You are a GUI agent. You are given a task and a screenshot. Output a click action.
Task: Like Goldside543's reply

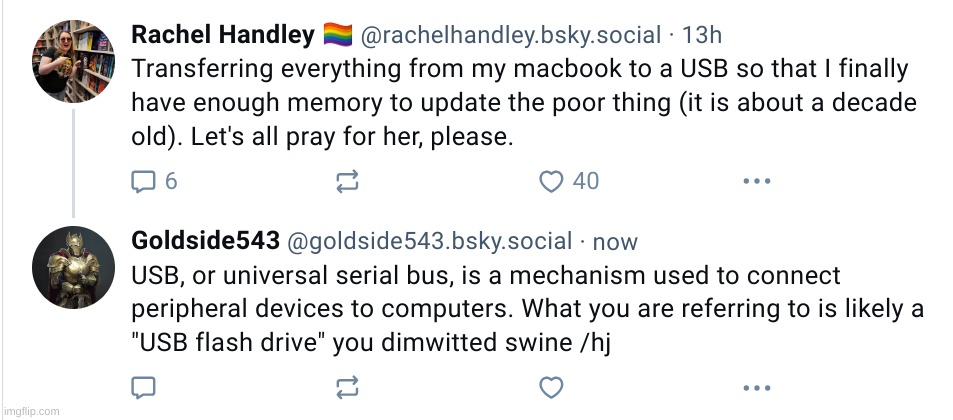[x=551, y=387]
